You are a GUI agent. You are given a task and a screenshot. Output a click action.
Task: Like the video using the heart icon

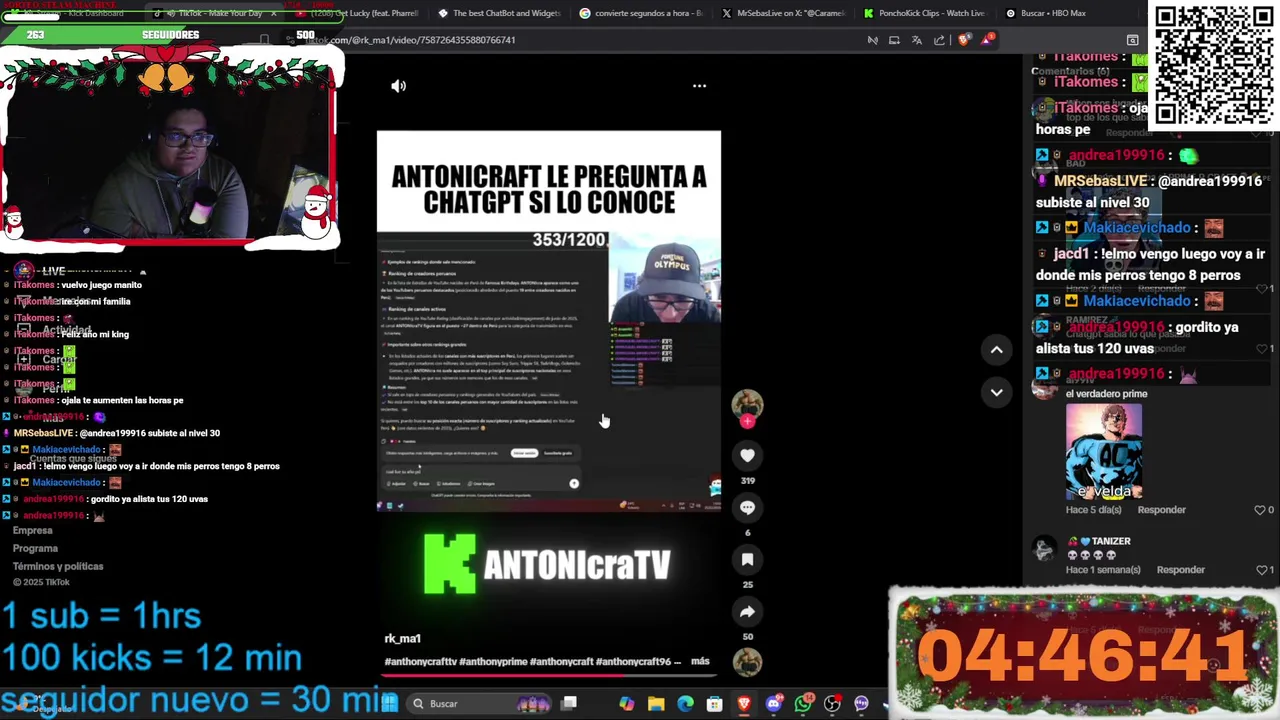(x=747, y=455)
